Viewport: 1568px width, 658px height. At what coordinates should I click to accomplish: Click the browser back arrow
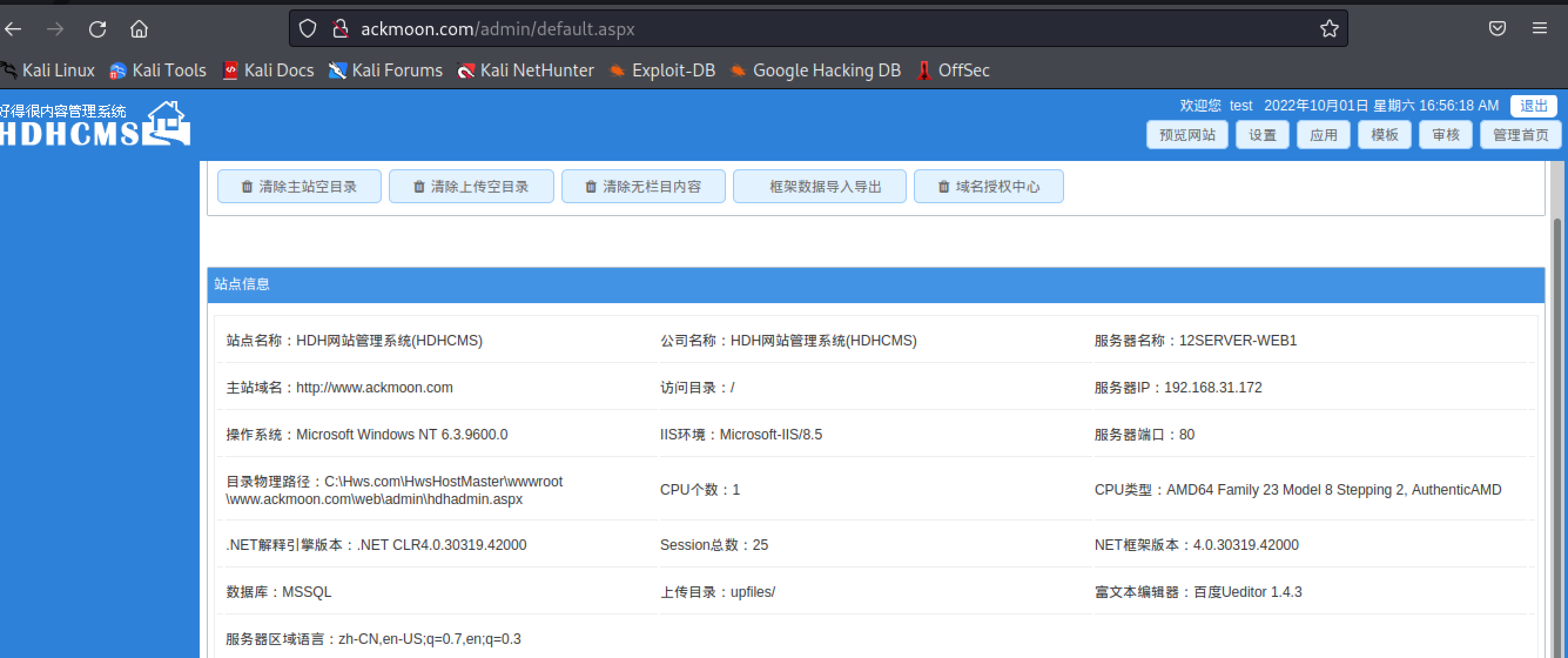pos(14,29)
